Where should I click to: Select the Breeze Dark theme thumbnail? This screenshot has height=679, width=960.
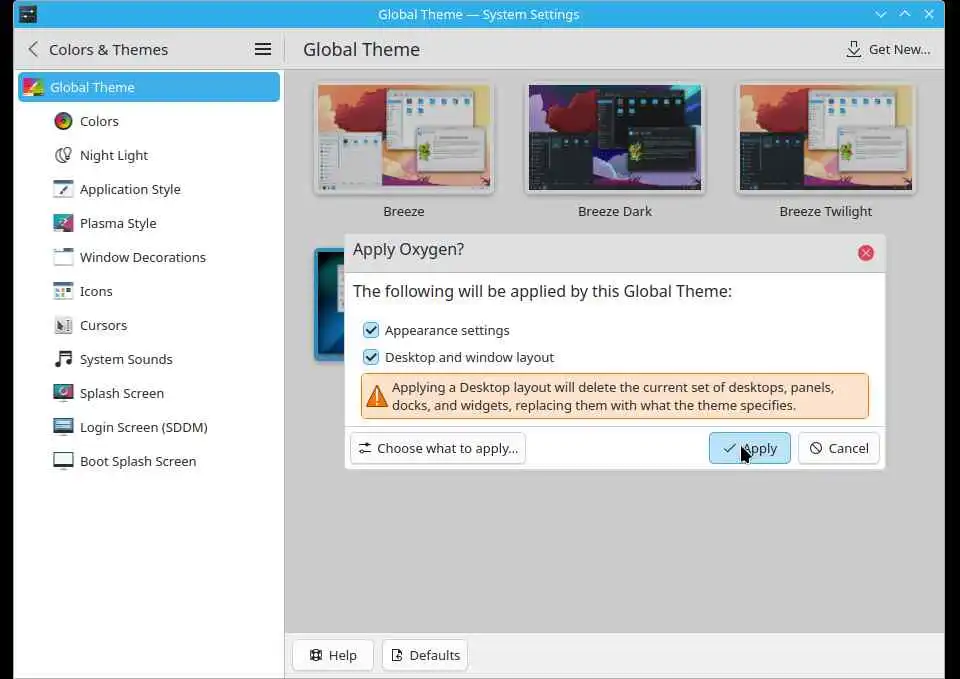click(615, 138)
